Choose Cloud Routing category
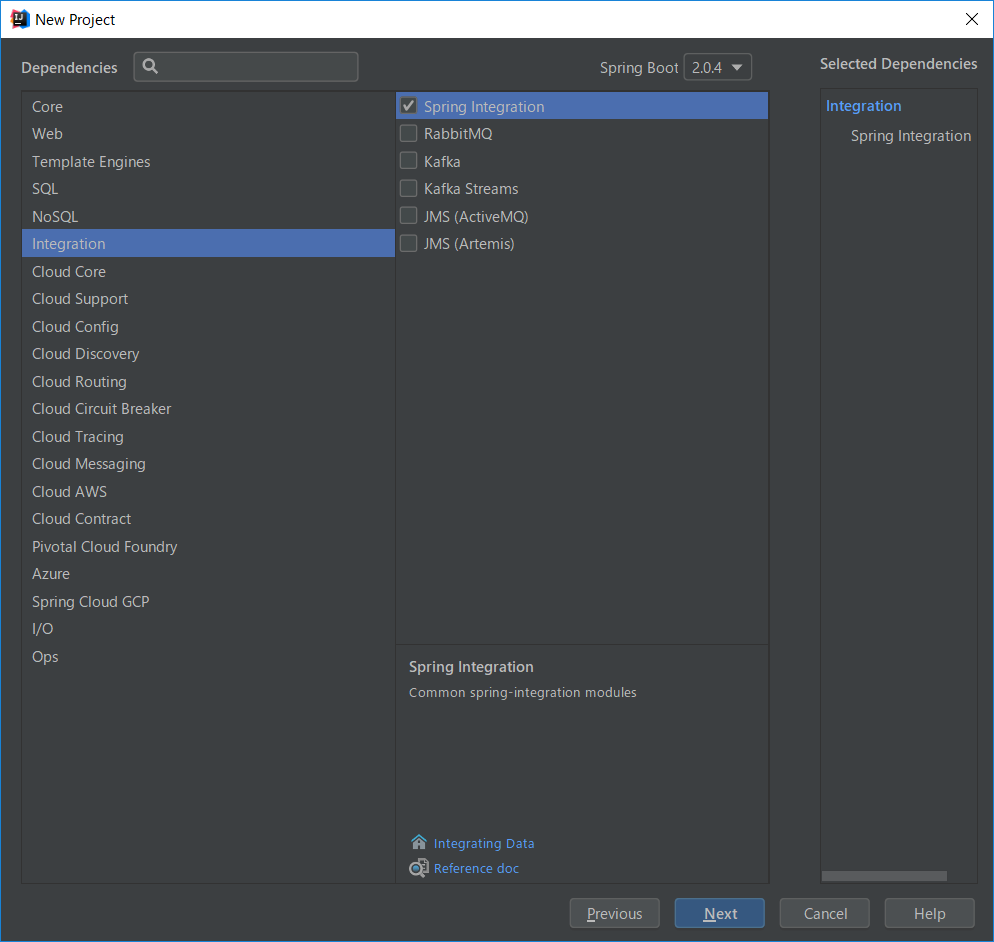The width and height of the screenshot is (994, 942). point(209,382)
